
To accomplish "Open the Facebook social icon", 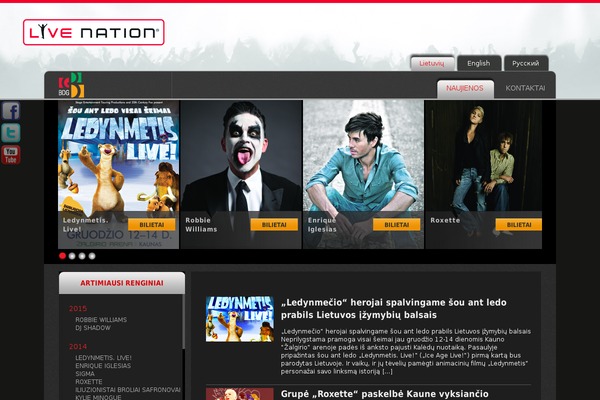I will [x=11, y=111].
